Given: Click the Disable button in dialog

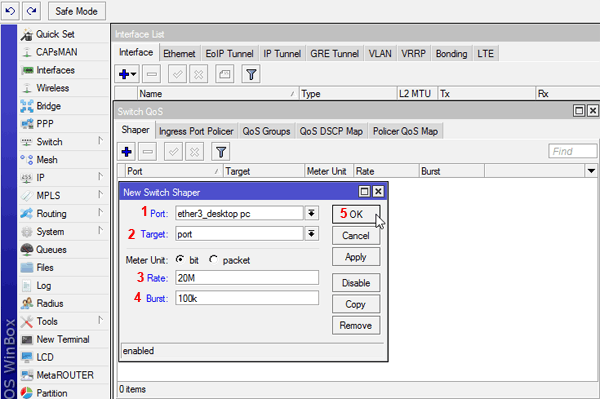Looking at the screenshot, I should click(356, 283).
